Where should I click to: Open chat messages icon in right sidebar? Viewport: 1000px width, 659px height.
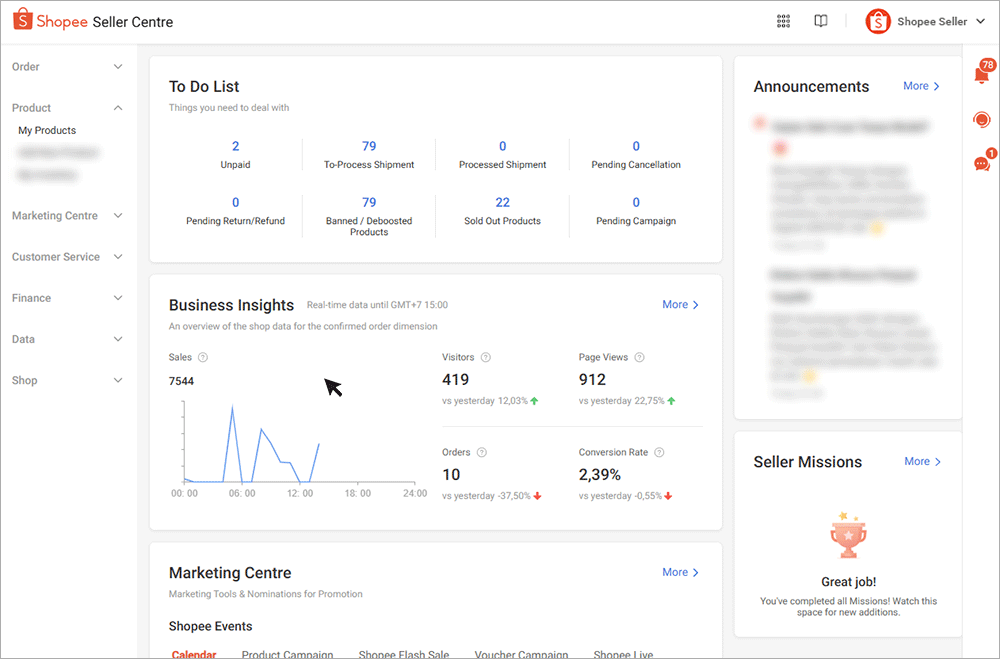(x=982, y=163)
